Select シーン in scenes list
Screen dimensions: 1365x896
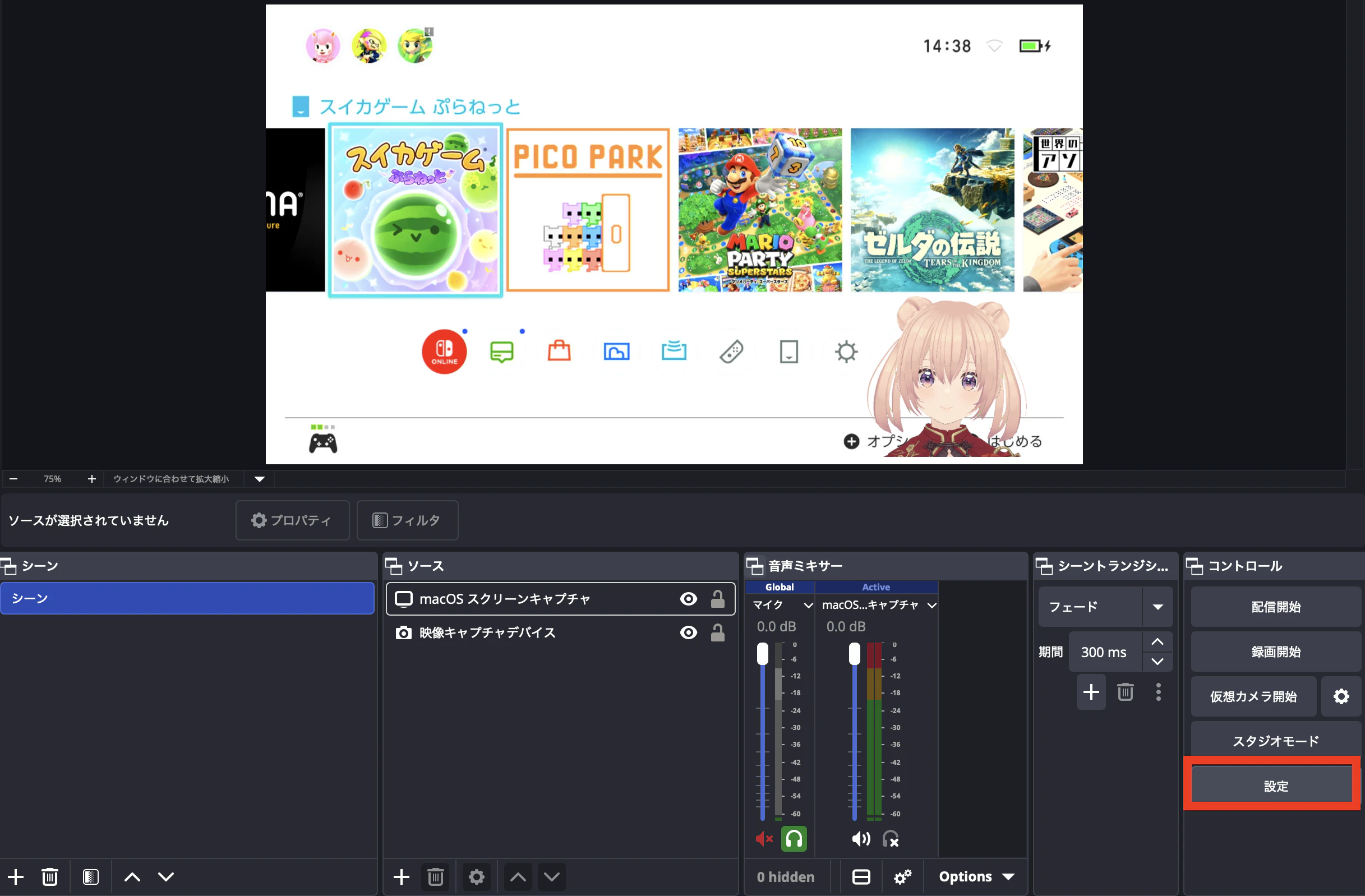[187, 598]
